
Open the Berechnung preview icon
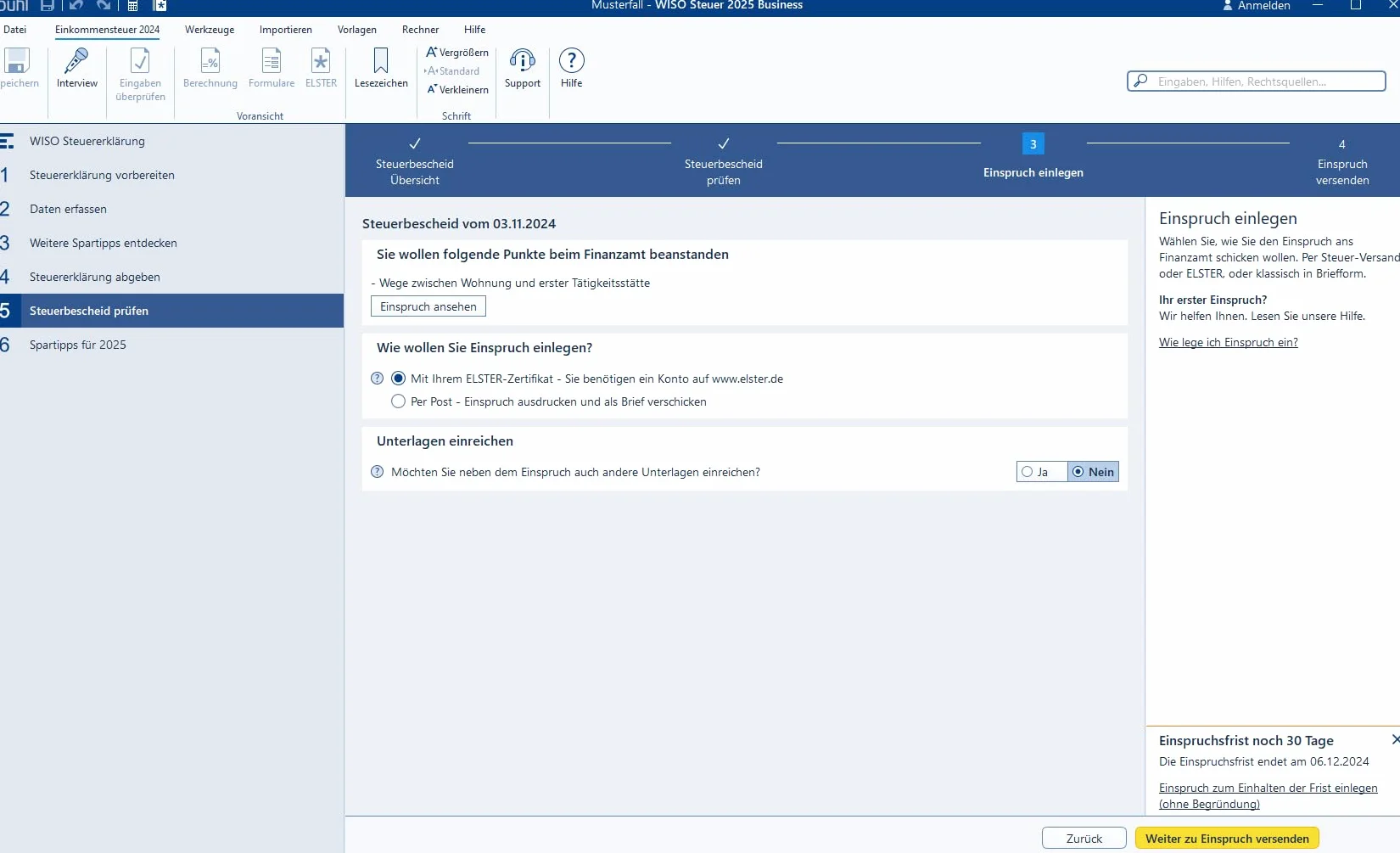click(x=210, y=61)
